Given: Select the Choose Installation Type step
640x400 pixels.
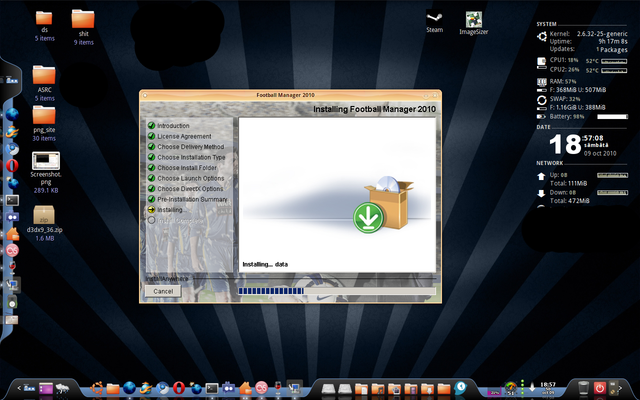Looking at the screenshot, I should click(x=191, y=157).
